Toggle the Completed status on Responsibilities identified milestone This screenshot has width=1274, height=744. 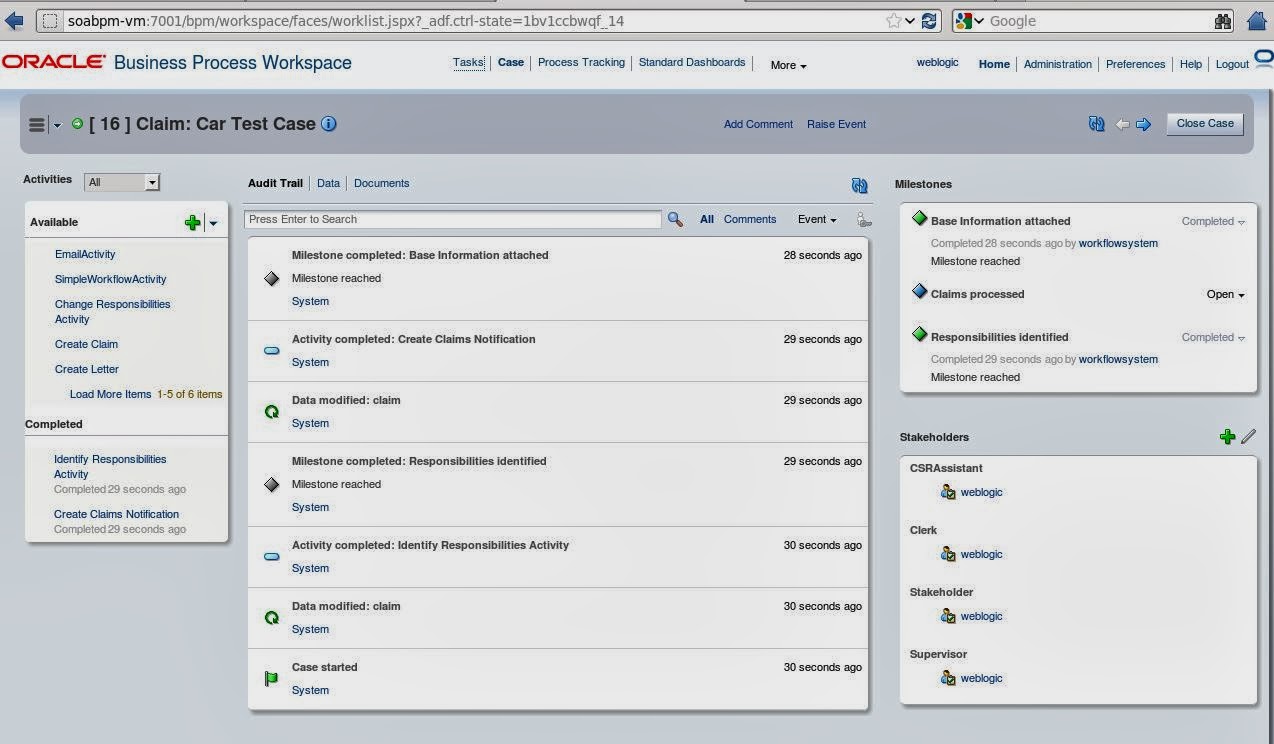tap(1213, 337)
